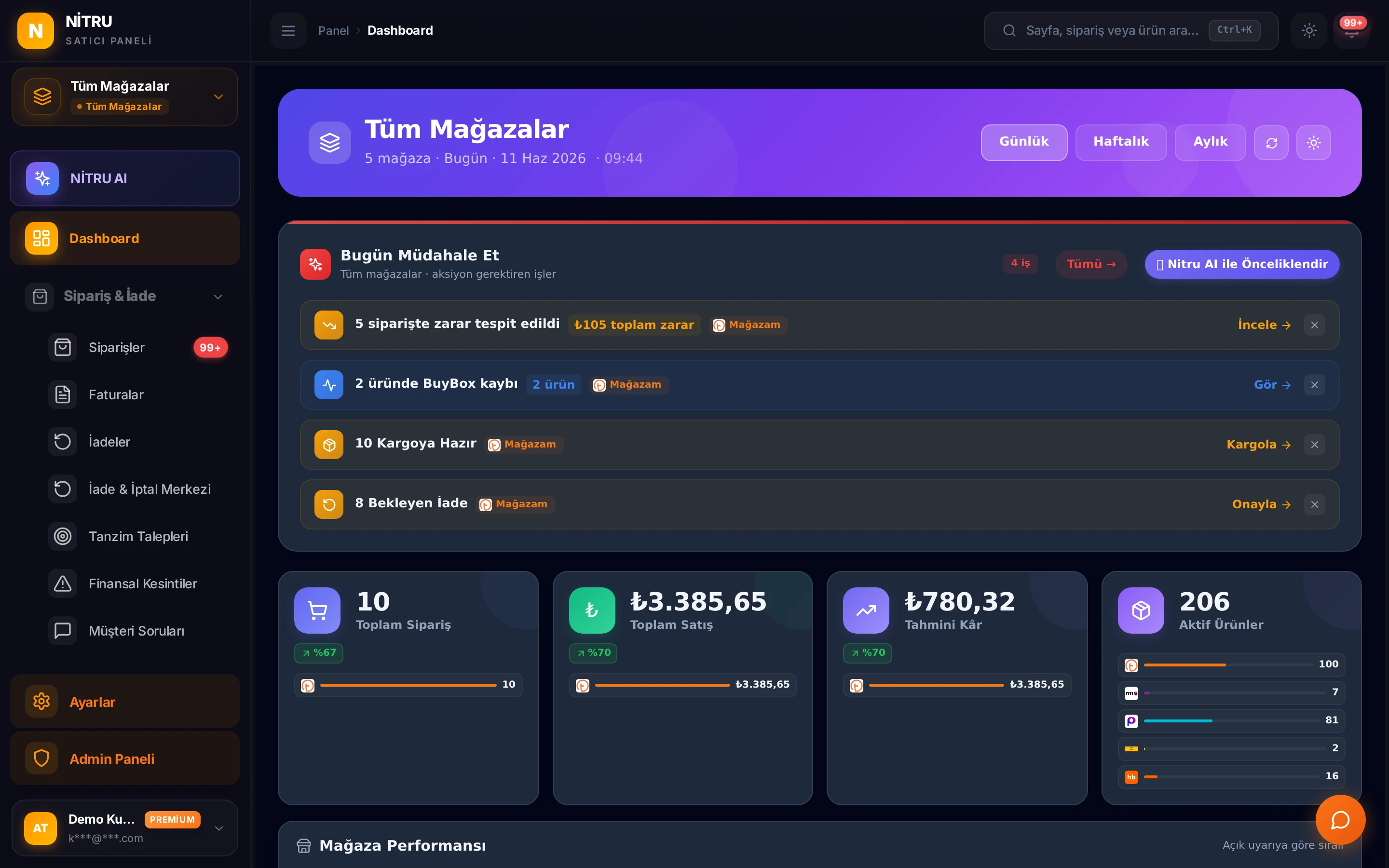Expand the Tüm Mağazalar store selector
This screenshot has height=868, width=1389.
(124, 96)
